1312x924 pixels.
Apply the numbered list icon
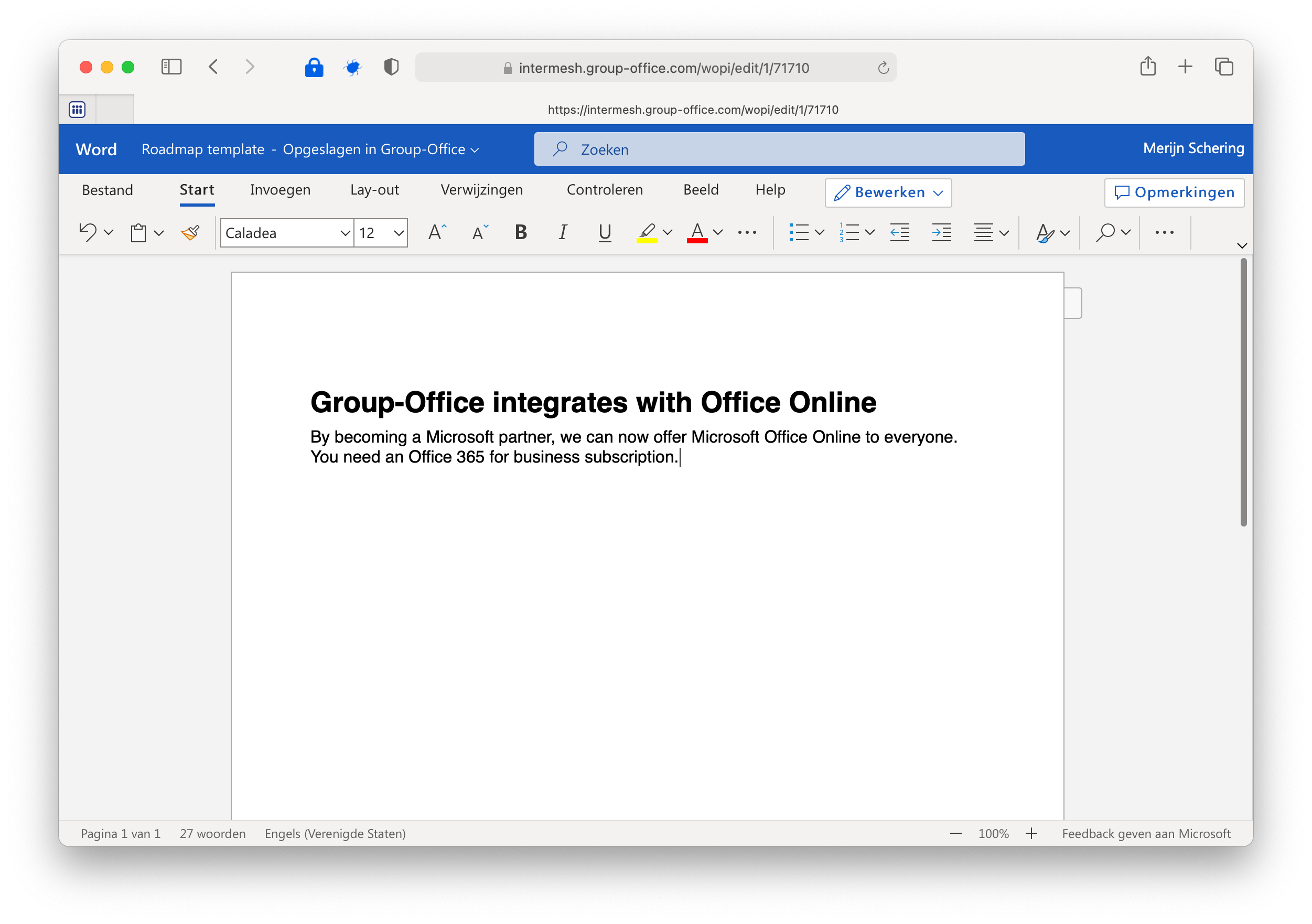[848, 232]
